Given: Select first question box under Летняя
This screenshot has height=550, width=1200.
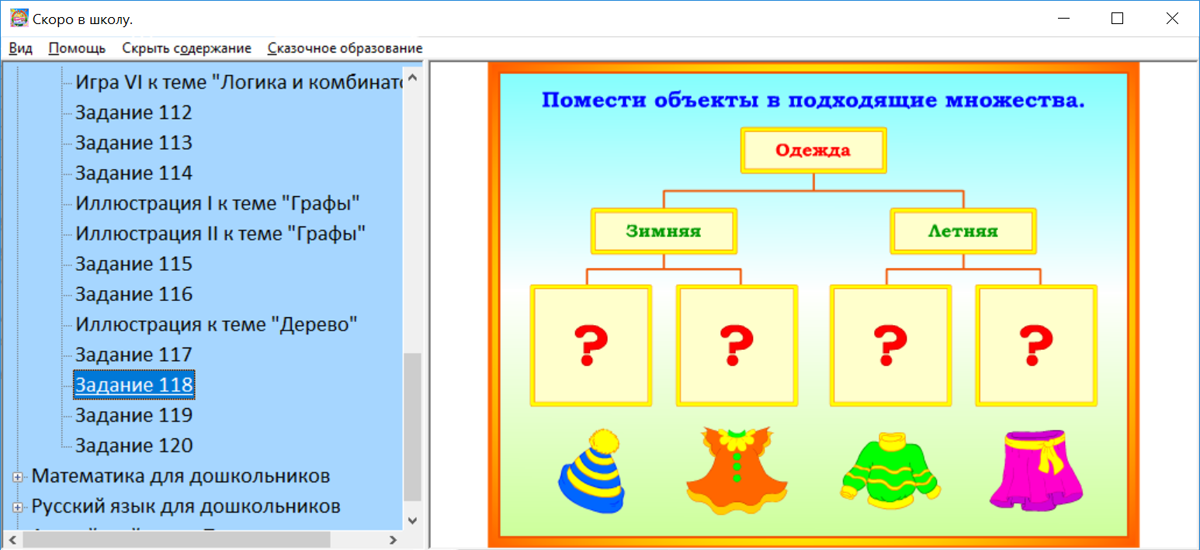Looking at the screenshot, I should (890, 344).
